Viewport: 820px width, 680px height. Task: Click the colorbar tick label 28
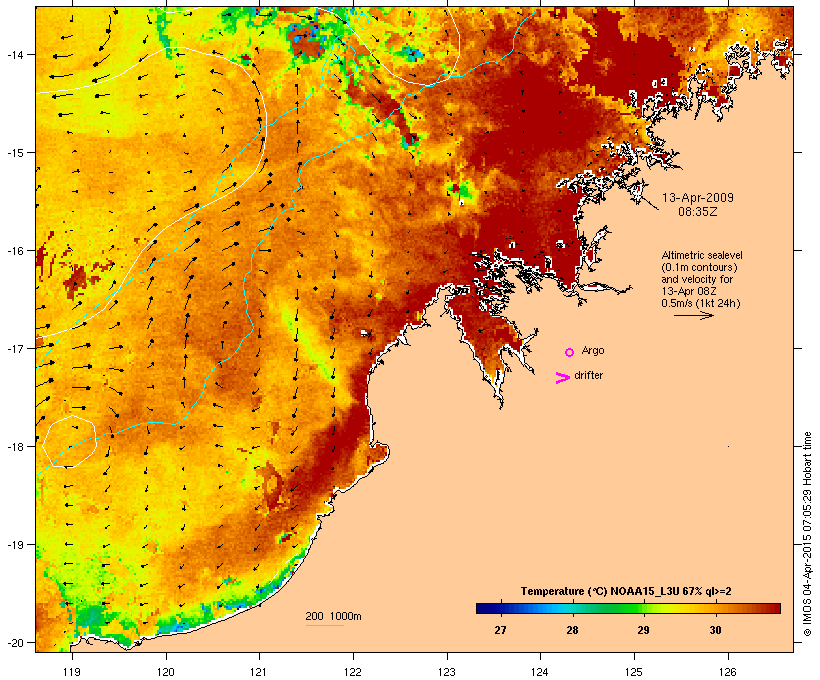tap(572, 630)
